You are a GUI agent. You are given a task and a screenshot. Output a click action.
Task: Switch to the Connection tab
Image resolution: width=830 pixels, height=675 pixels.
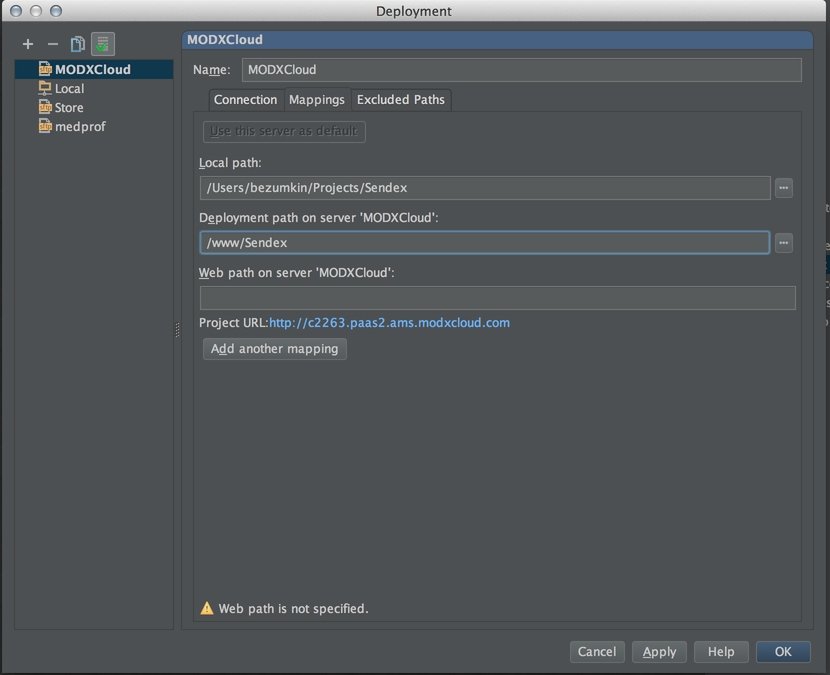point(245,99)
